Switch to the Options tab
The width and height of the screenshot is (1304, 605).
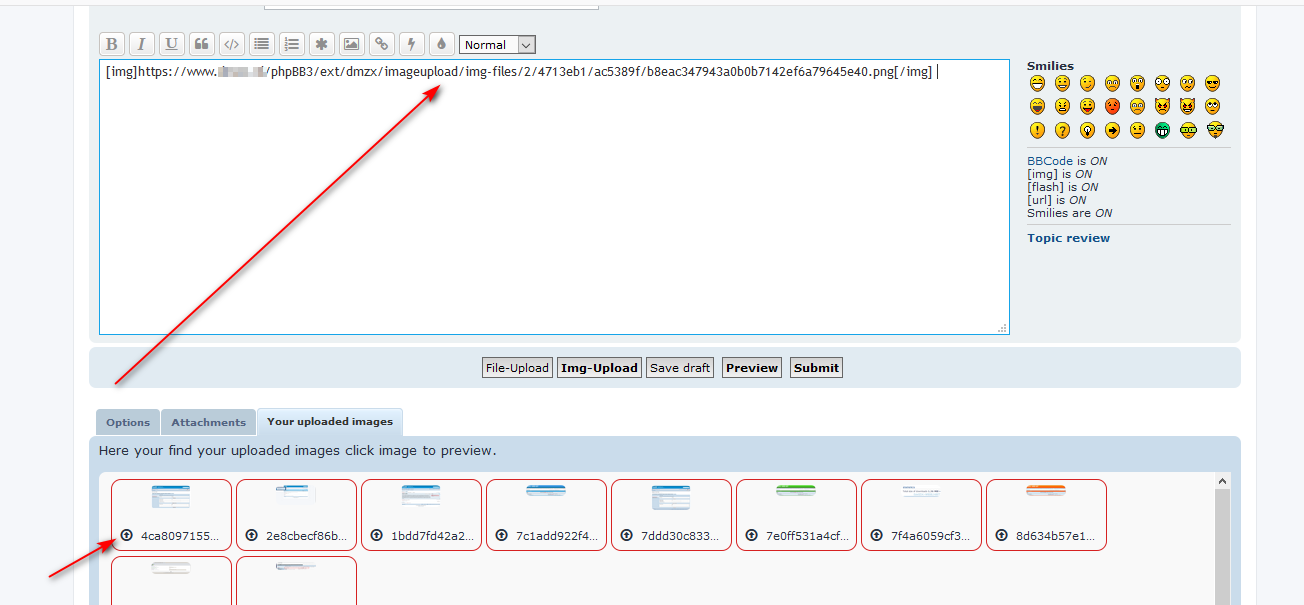(128, 422)
